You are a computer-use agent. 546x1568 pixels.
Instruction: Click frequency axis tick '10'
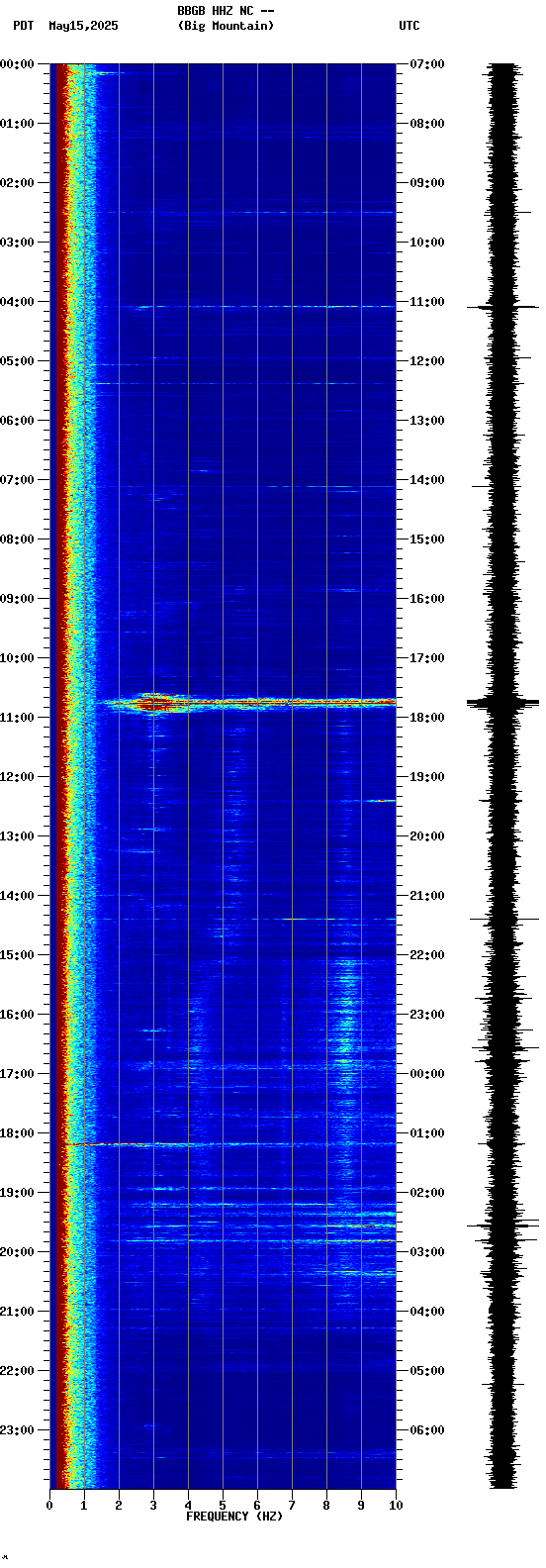[x=396, y=1506]
